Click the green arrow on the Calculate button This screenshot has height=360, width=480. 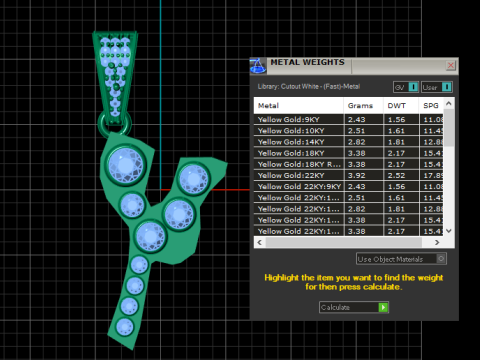(x=383, y=307)
